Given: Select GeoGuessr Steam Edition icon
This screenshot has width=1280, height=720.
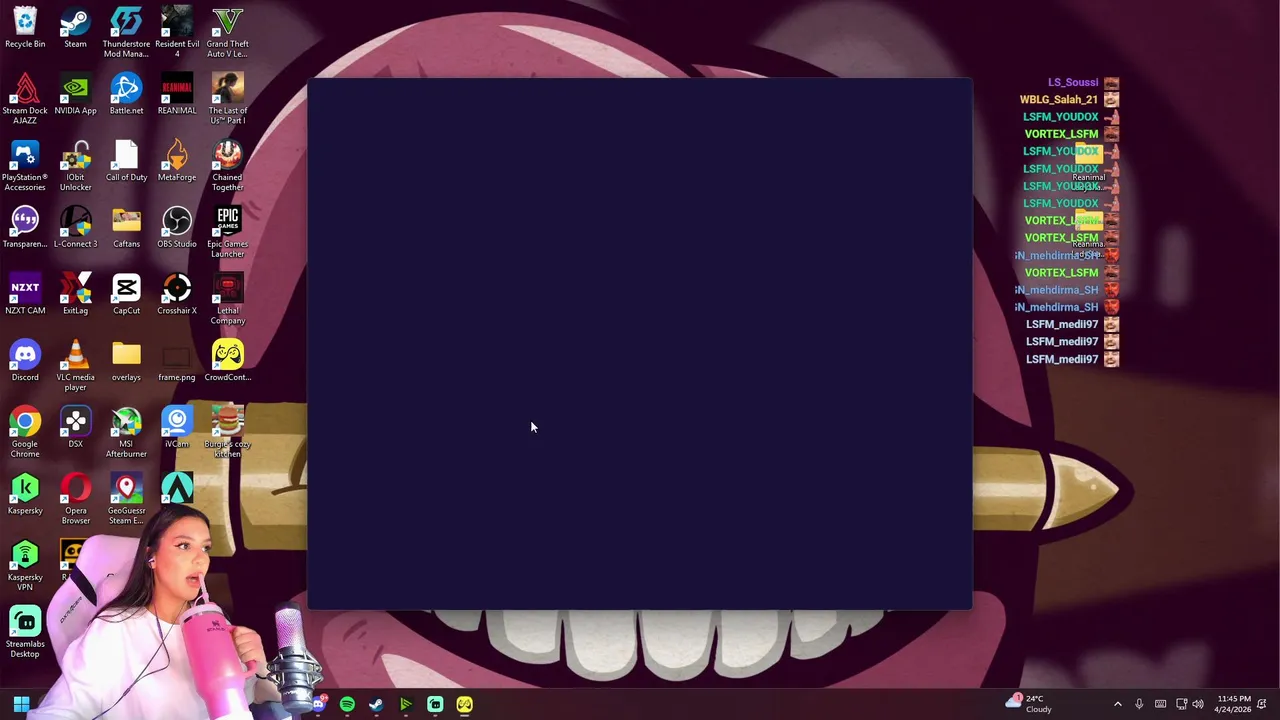Looking at the screenshot, I should (126, 500).
